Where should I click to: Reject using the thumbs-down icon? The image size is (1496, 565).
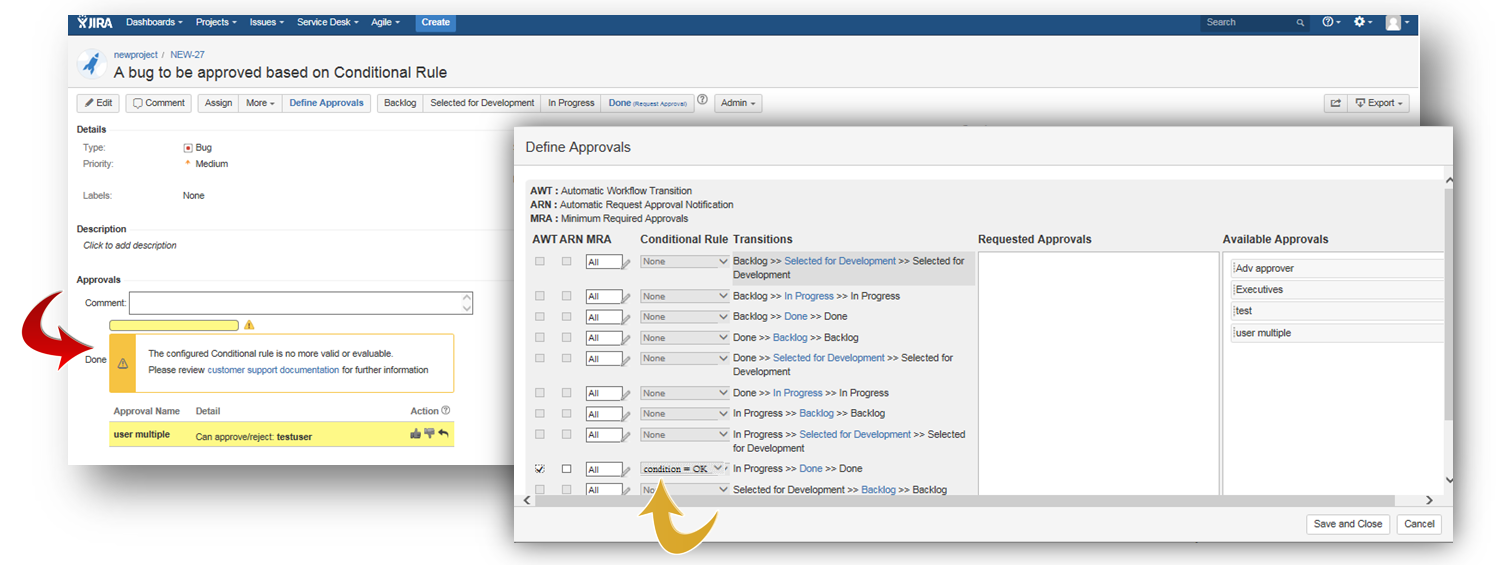[429, 434]
